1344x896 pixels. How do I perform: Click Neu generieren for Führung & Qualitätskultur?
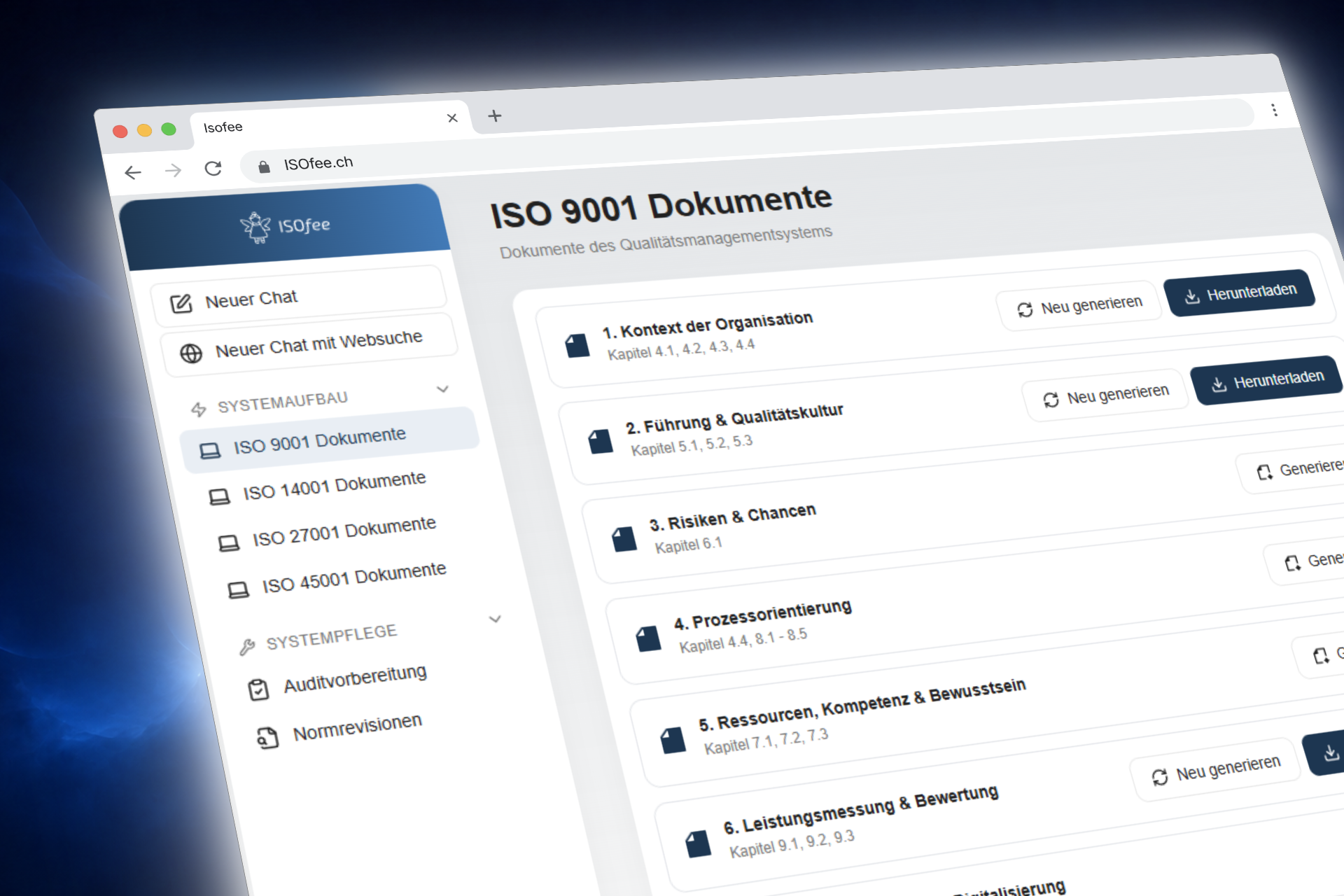click(1107, 395)
